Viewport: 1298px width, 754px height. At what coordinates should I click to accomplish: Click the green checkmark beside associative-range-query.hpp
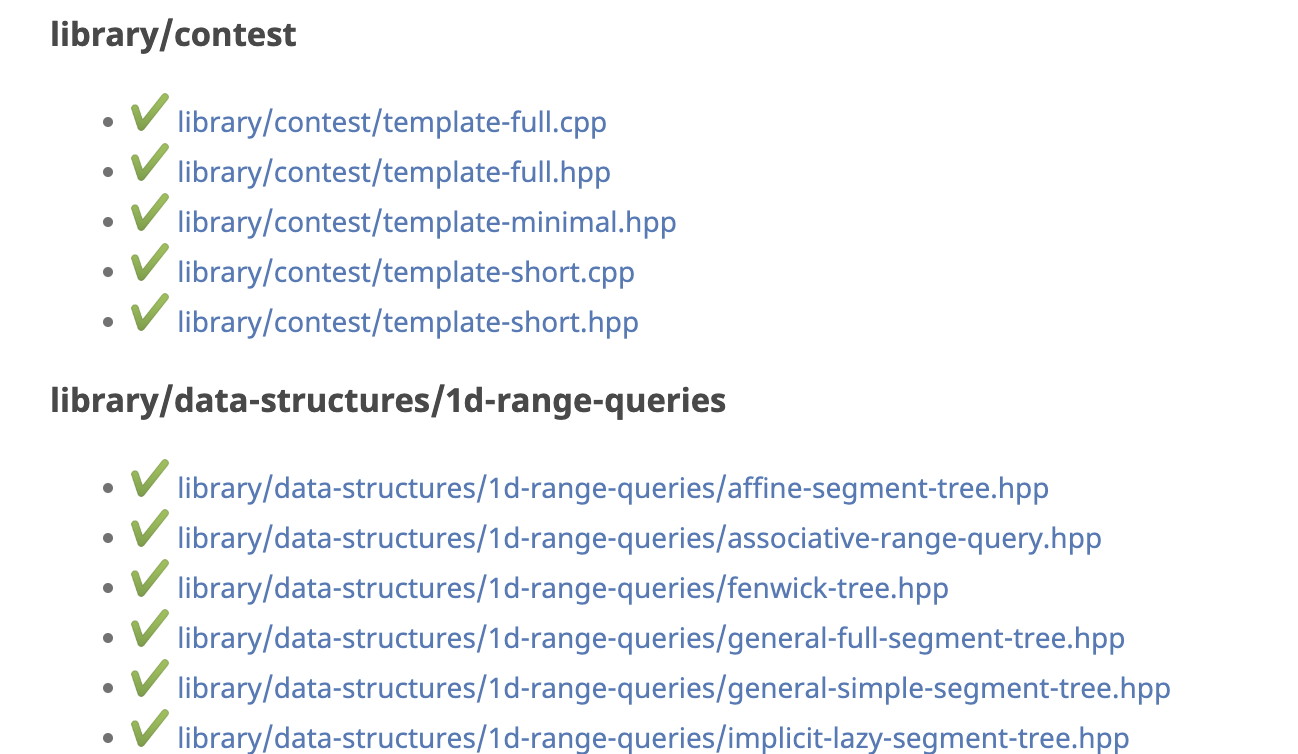(148, 532)
